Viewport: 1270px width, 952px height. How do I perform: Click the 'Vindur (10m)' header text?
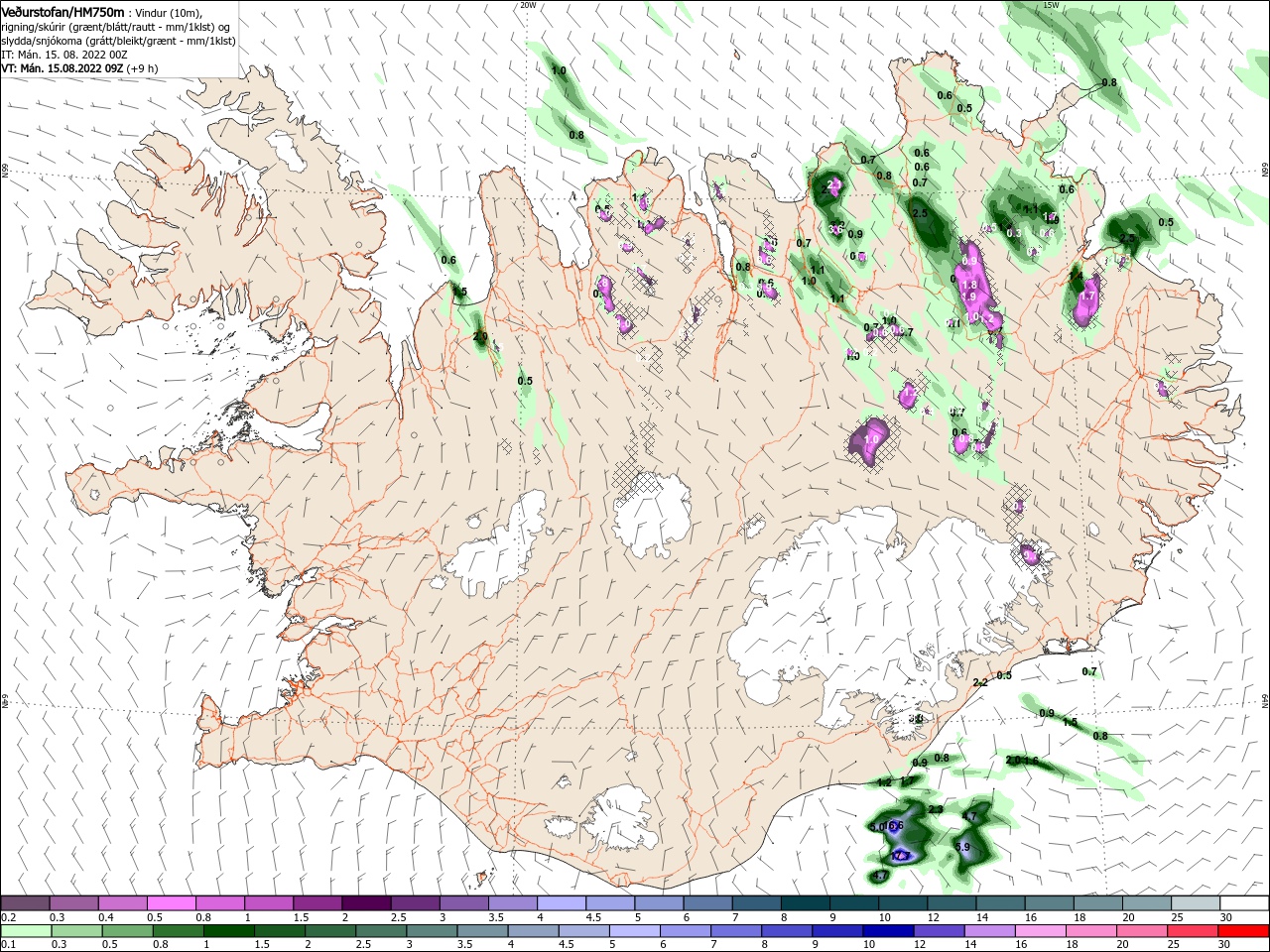[x=167, y=12]
